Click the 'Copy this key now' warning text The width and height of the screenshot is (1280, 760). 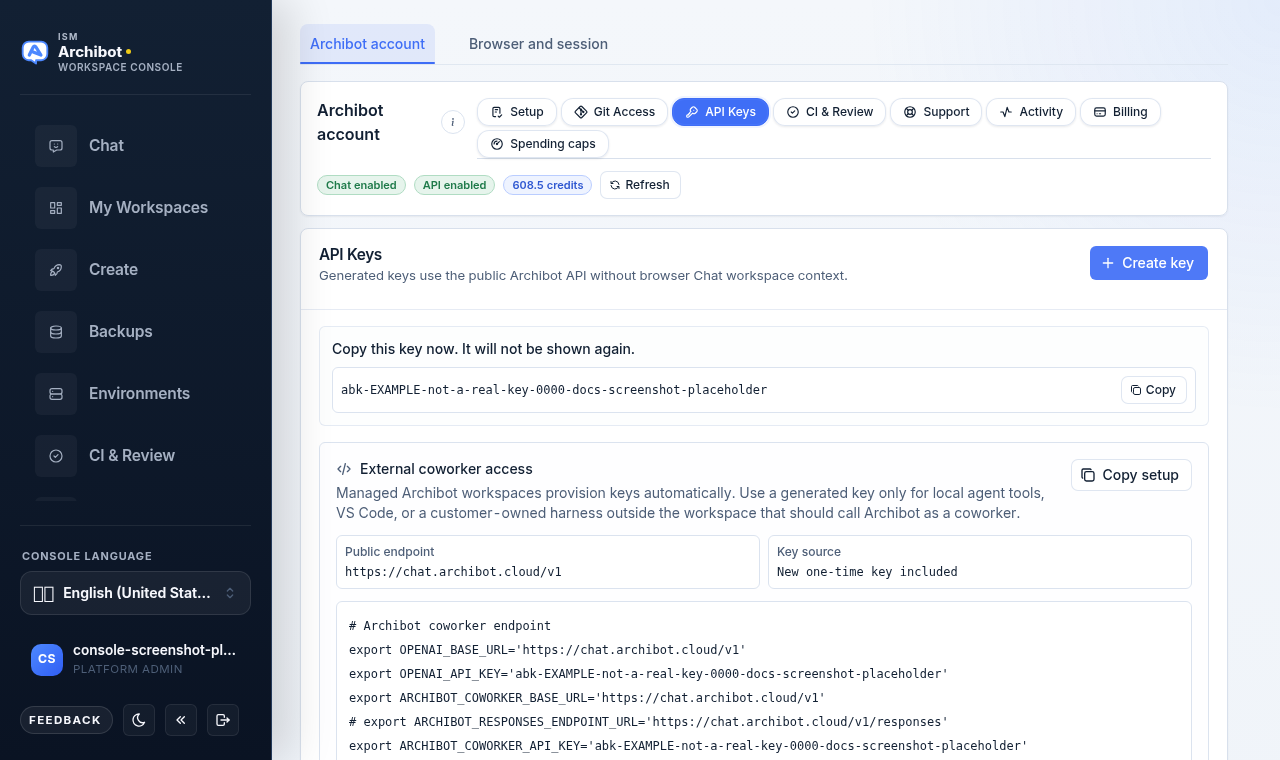[x=483, y=349]
